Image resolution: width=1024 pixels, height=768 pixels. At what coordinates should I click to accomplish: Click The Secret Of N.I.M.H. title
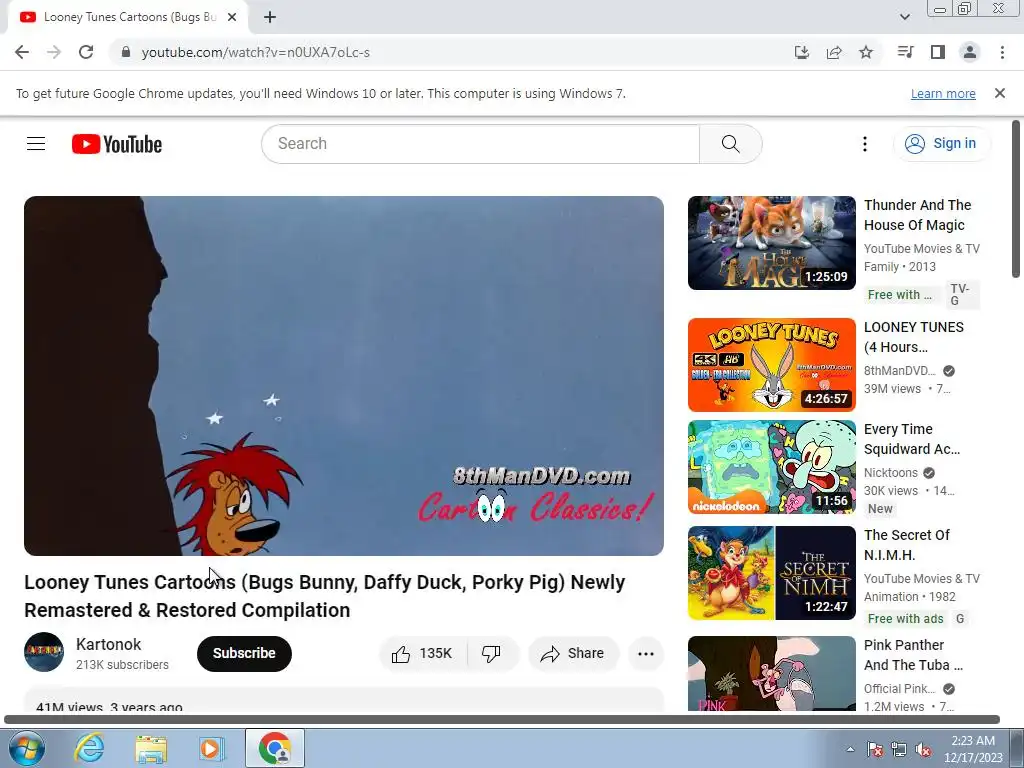906,545
